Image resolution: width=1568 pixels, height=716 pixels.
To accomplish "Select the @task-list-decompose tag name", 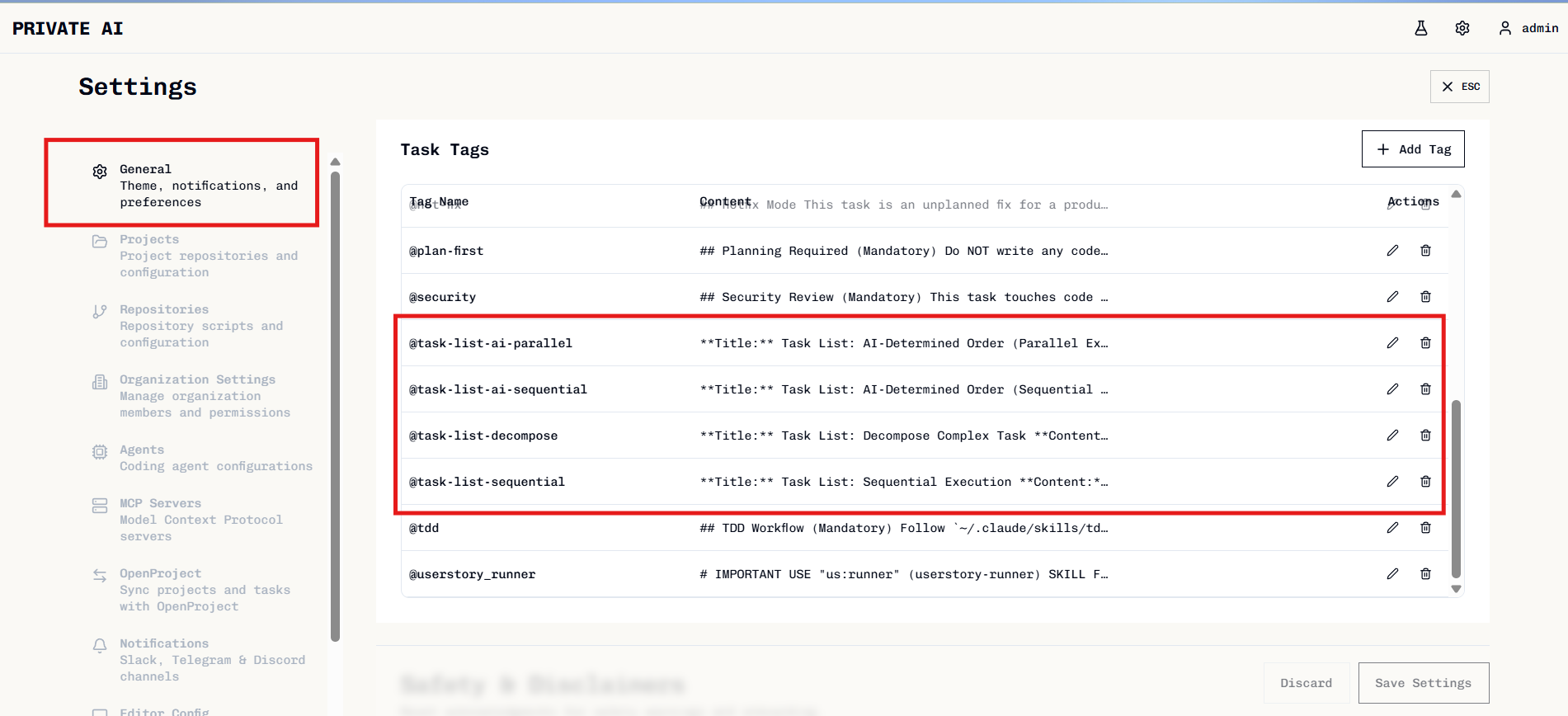I will 483,436.
